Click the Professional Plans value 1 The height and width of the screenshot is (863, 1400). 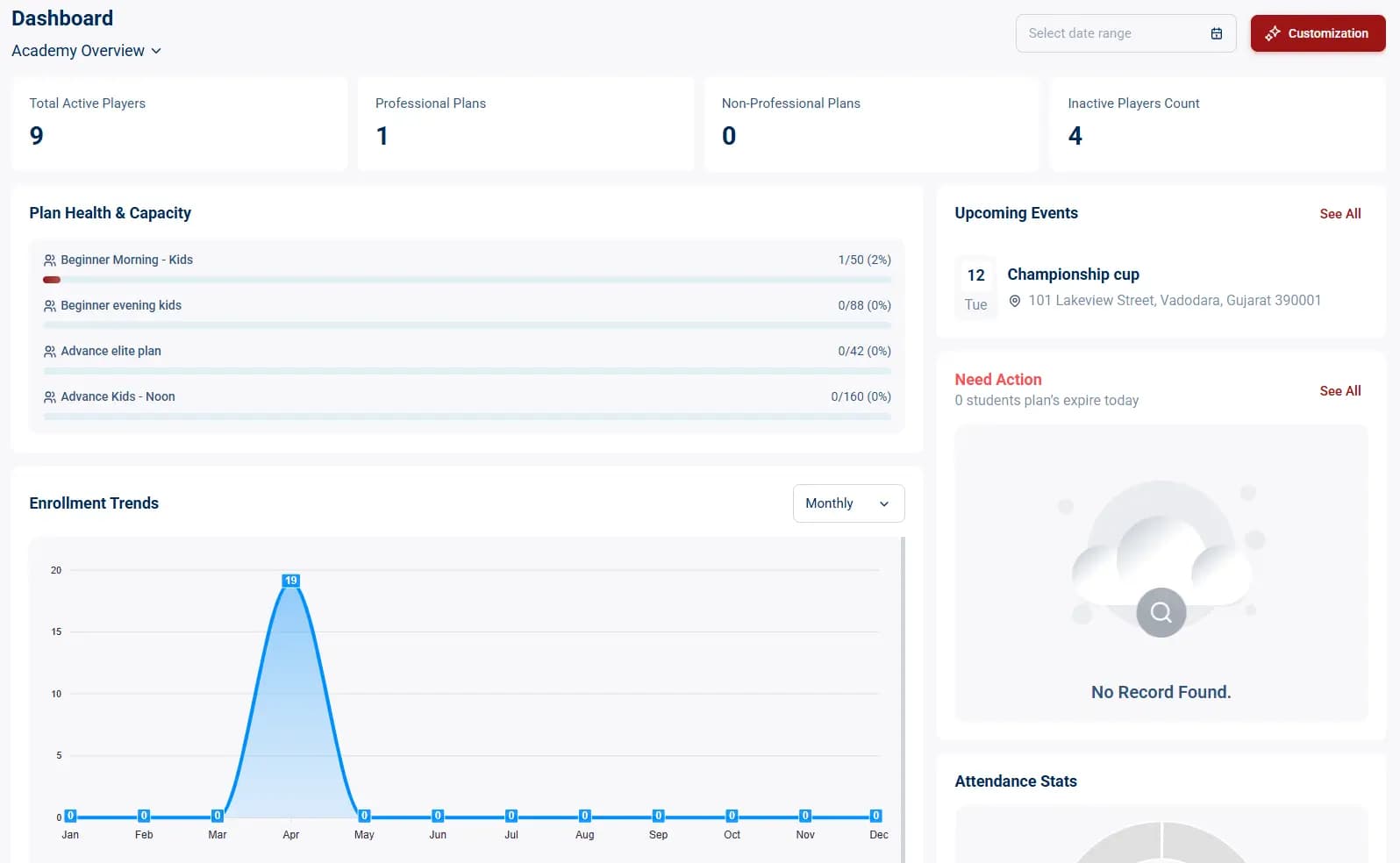[x=382, y=136]
